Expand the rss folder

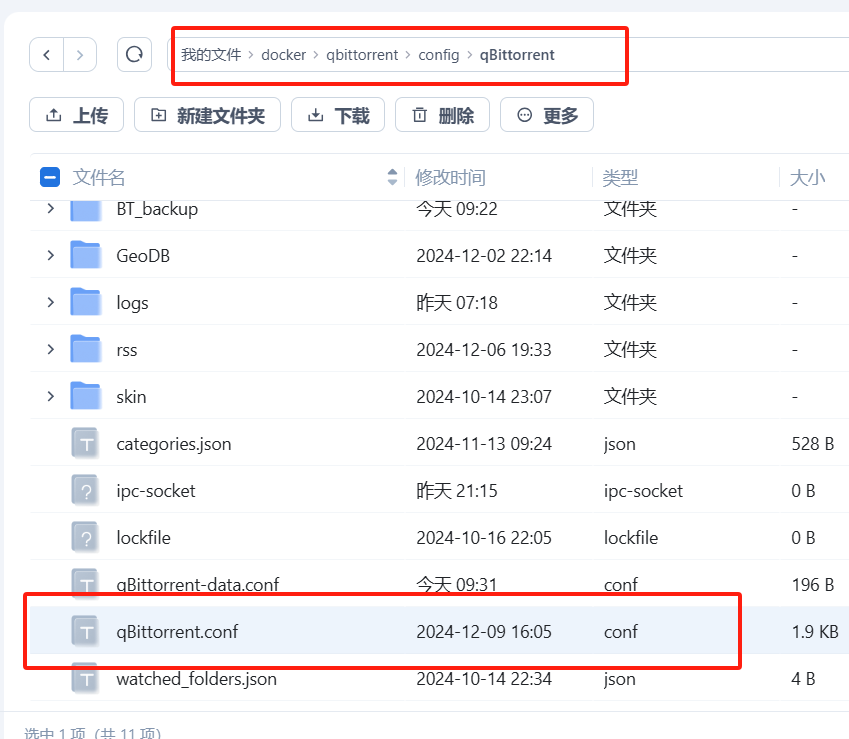(51, 349)
